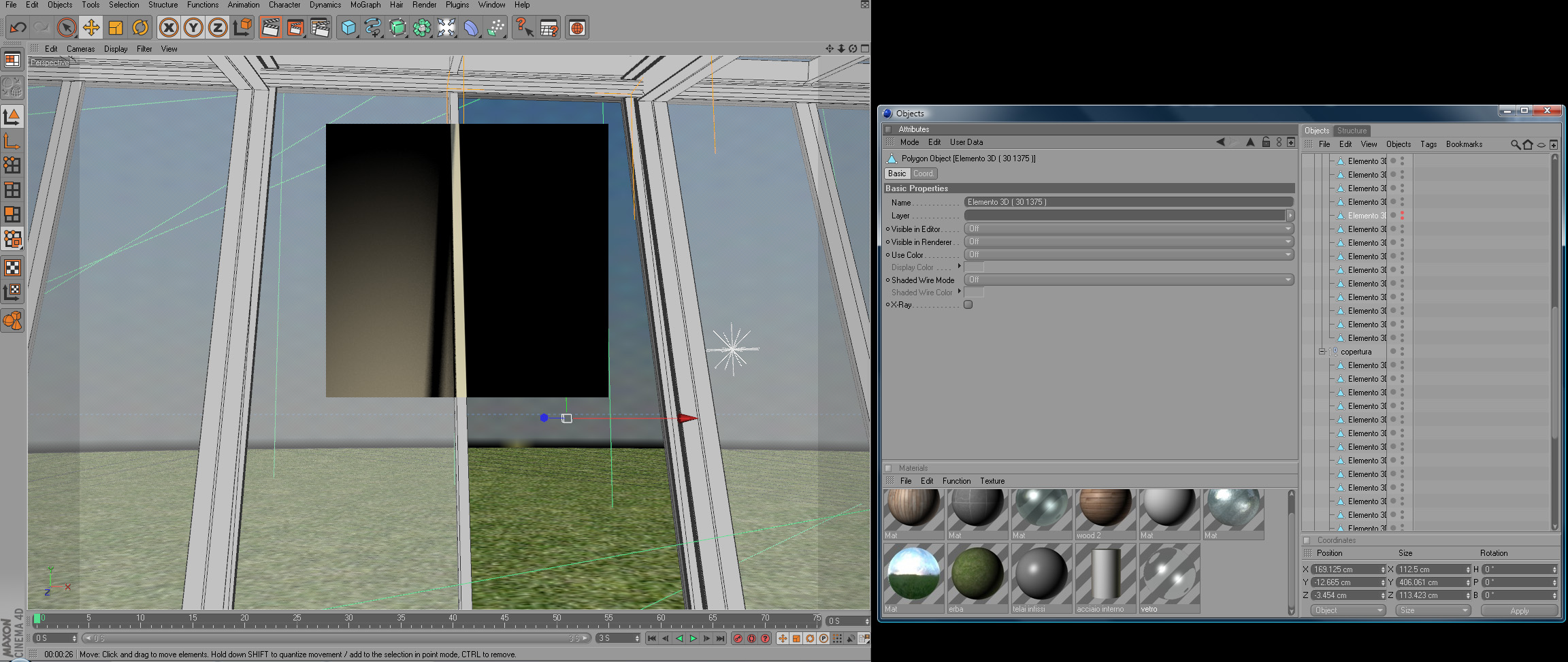The width and height of the screenshot is (1568, 662).
Task: Open Render Settings from the toolbar
Action: 320,28
